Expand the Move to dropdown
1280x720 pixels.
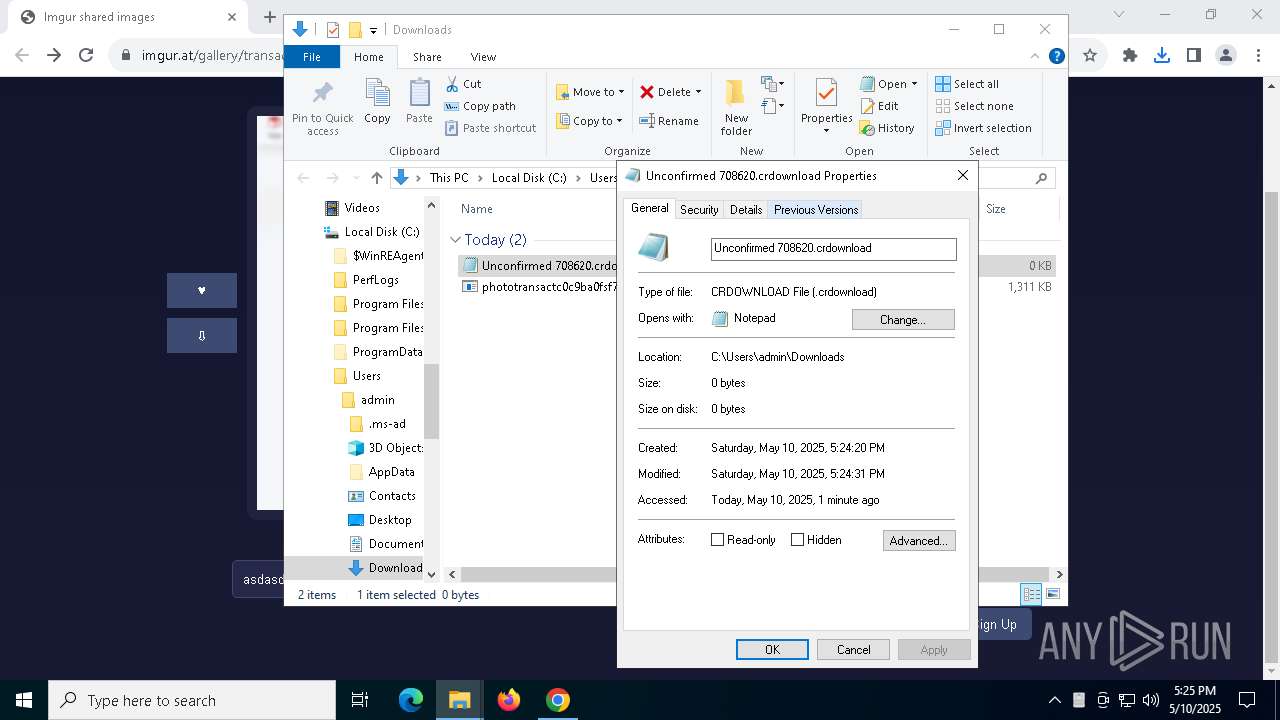point(621,92)
